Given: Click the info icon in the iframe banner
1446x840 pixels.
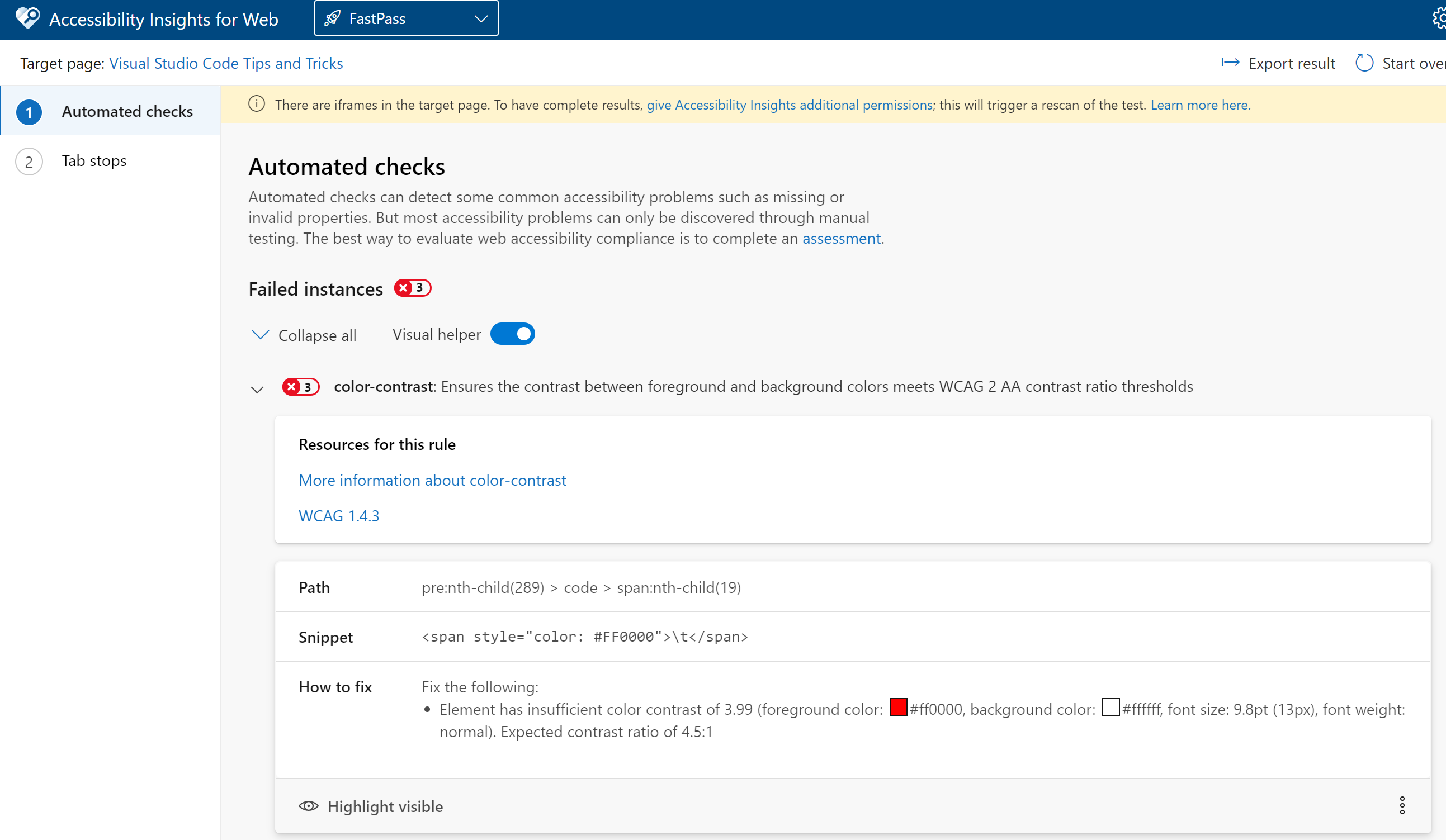Looking at the screenshot, I should pyautogui.click(x=257, y=105).
